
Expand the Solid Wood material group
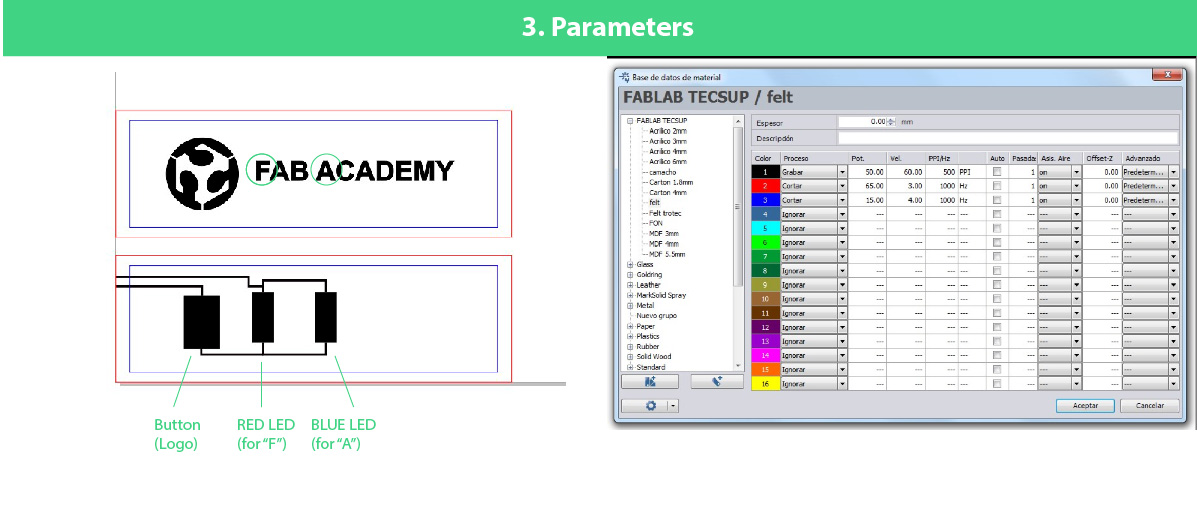click(x=630, y=356)
